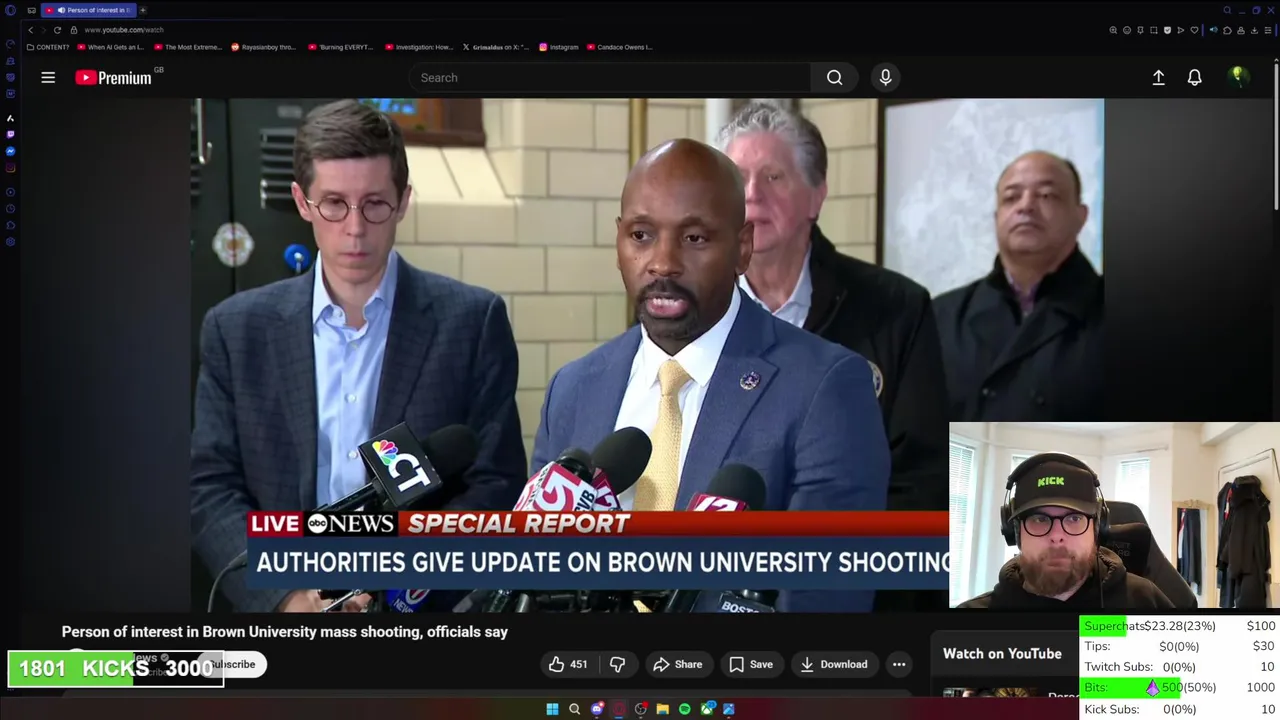The height and width of the screenshot is (720, 1280).
Task: Click the YouTube Premium logo
Action: (x=113, y=77)
